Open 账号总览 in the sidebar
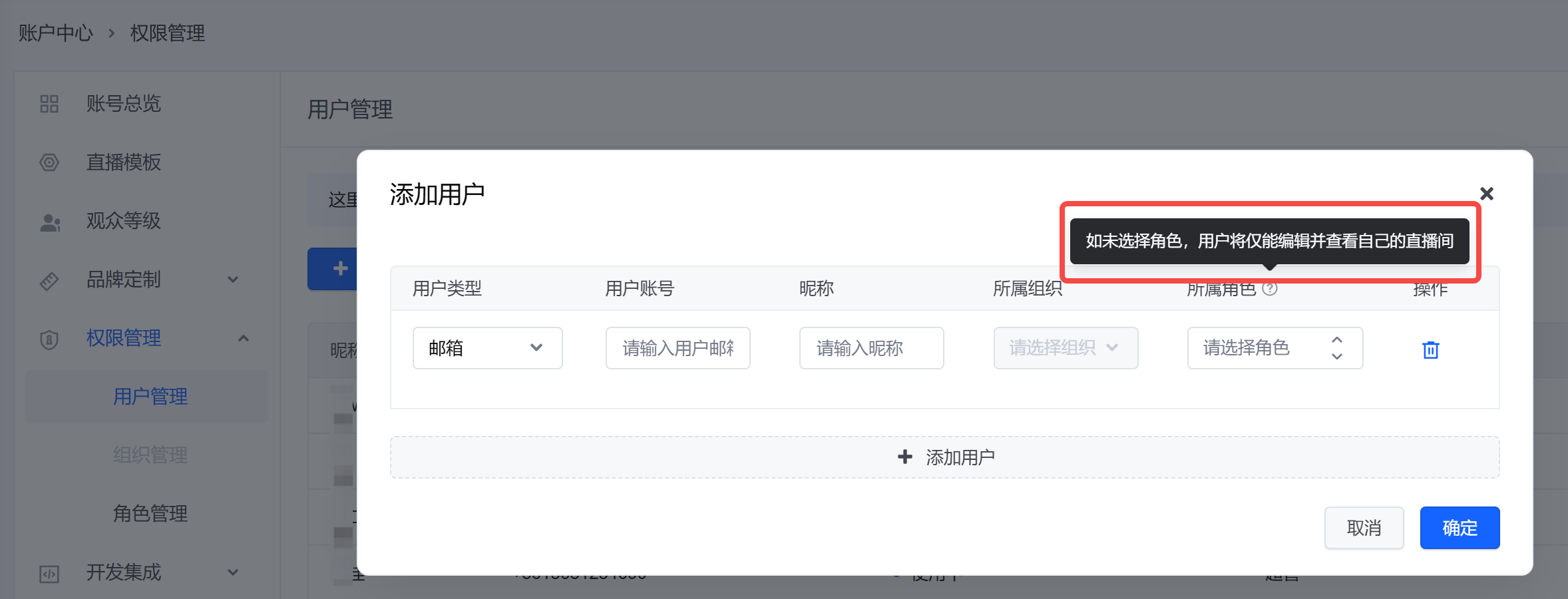1568x599 pixels. (124, 104)
